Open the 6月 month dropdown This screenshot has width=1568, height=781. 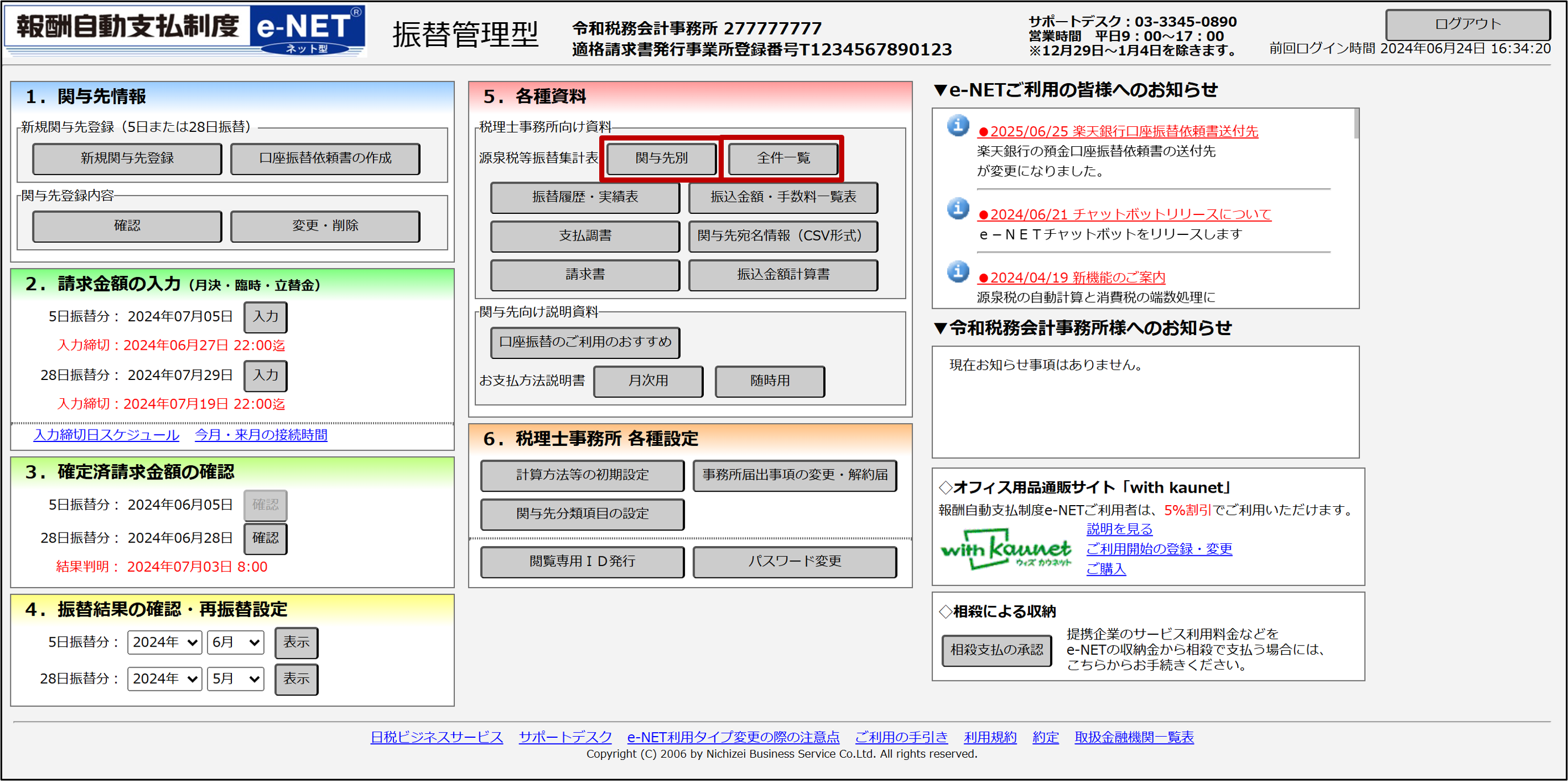235,642
